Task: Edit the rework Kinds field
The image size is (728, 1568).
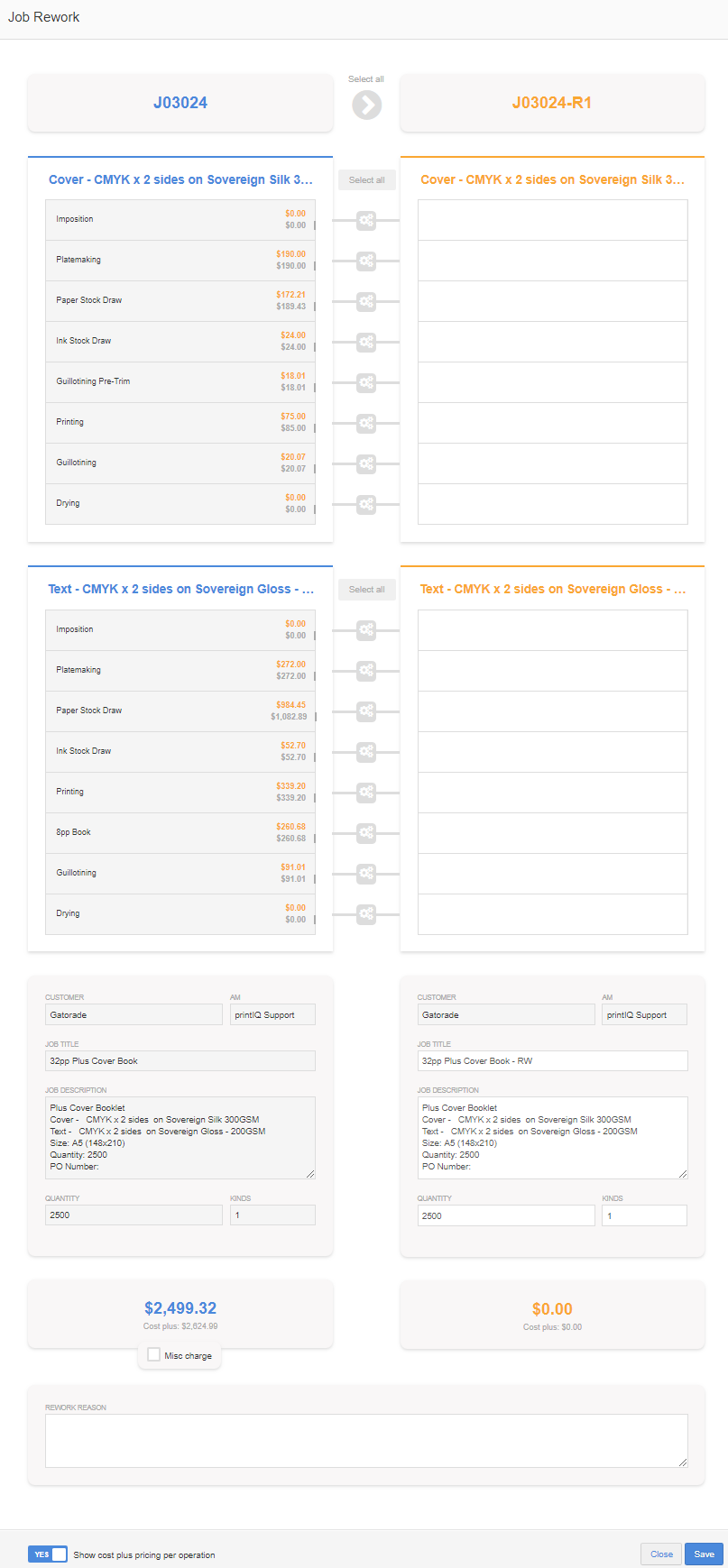Action: [644, 1215]
